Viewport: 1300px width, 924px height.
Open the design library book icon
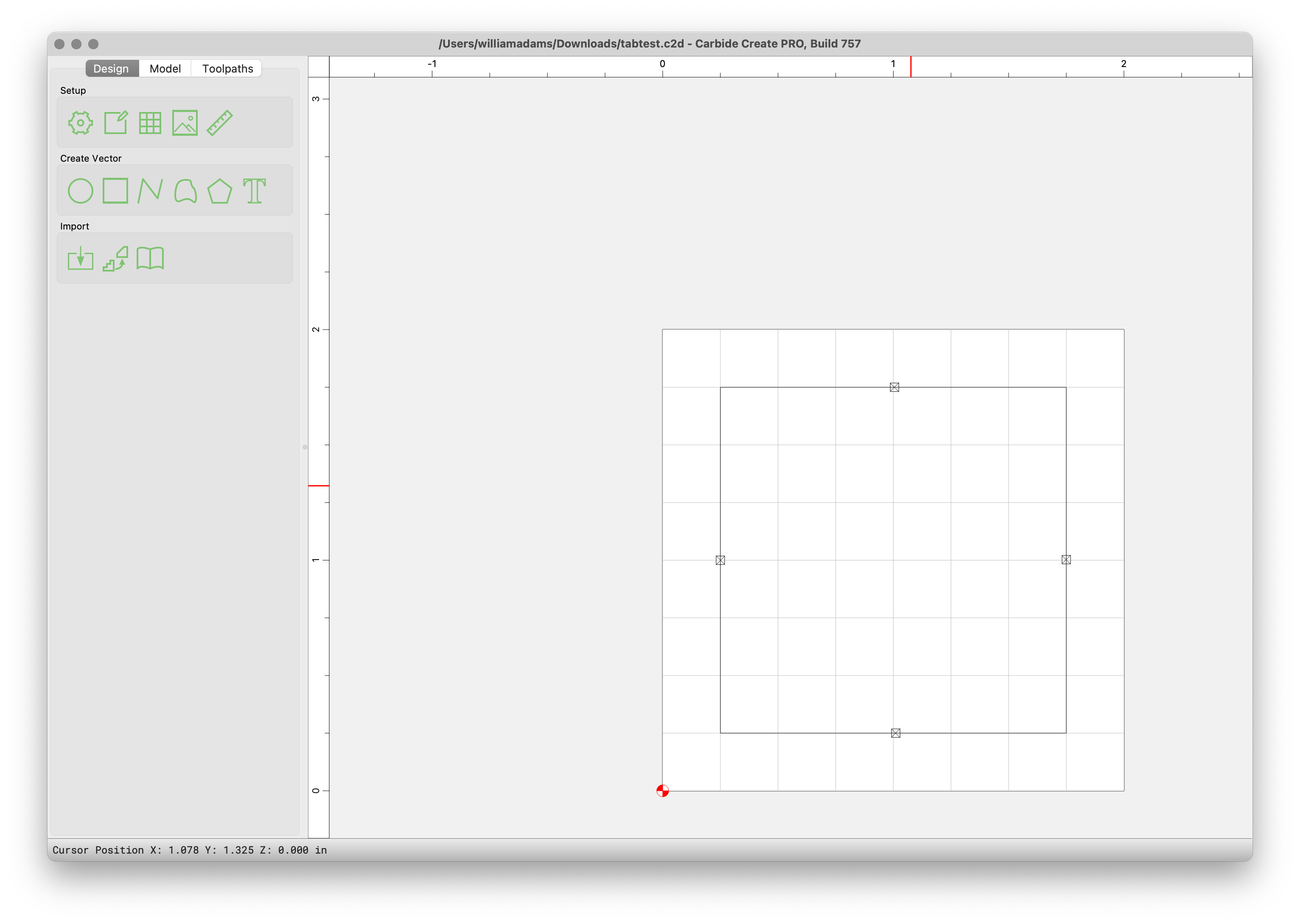pos(150,258)
